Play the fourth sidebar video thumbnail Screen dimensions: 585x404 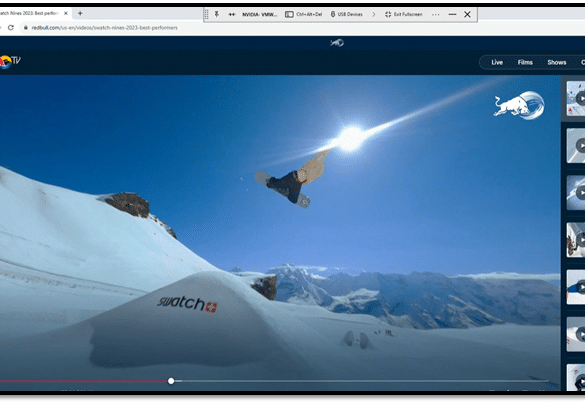[x=576, y=240]
